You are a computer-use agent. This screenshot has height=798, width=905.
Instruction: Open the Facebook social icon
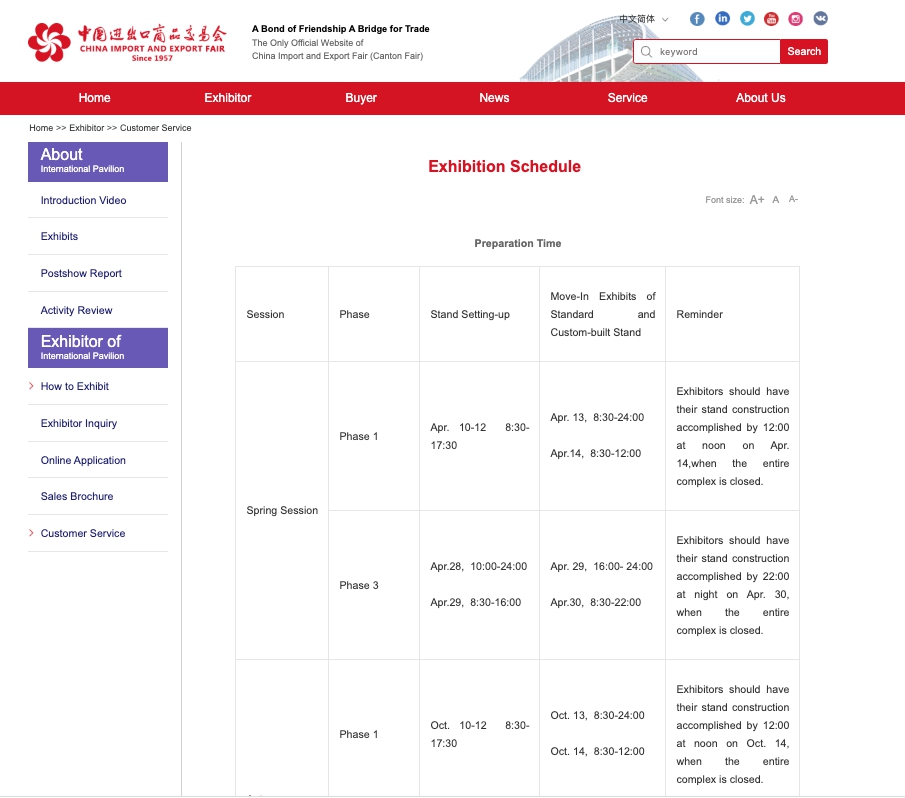(697, 19)
